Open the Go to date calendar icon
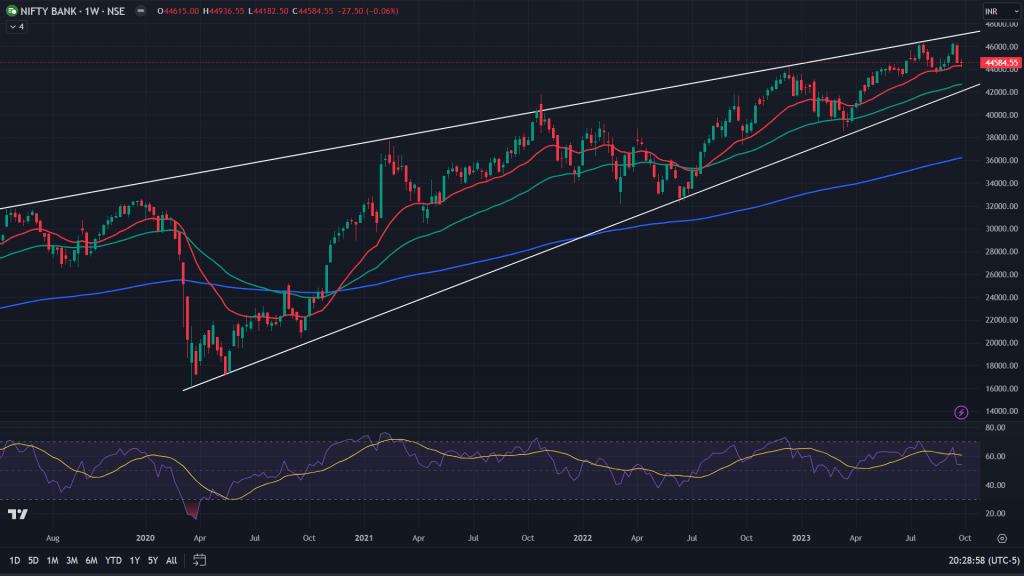1024x576 pixels. pos(200,560)
